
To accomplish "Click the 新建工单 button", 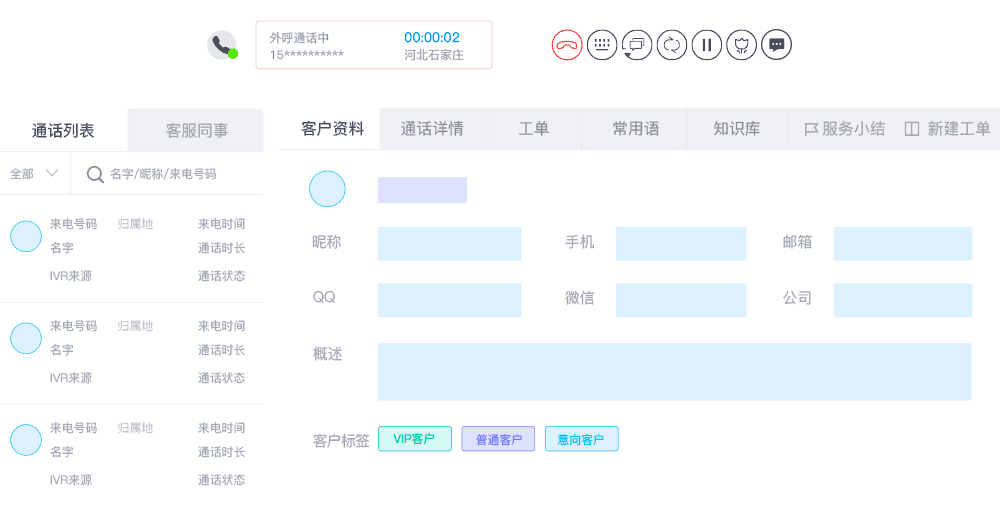I will pyautogui.click(x=947, y=129).
